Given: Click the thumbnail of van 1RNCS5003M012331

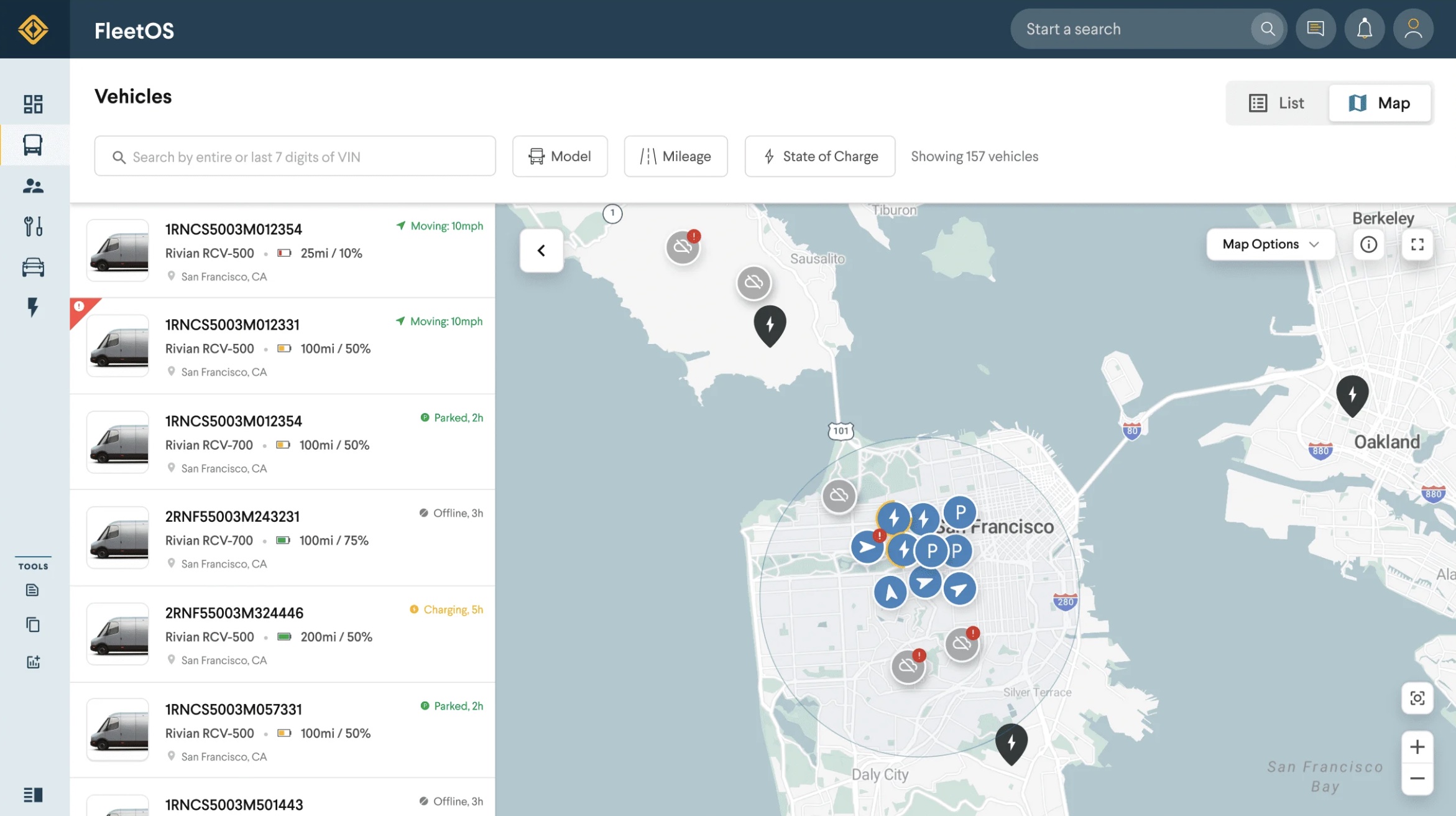Looking at the screenshot, I should pyautogui.click(x=118, y=346).
